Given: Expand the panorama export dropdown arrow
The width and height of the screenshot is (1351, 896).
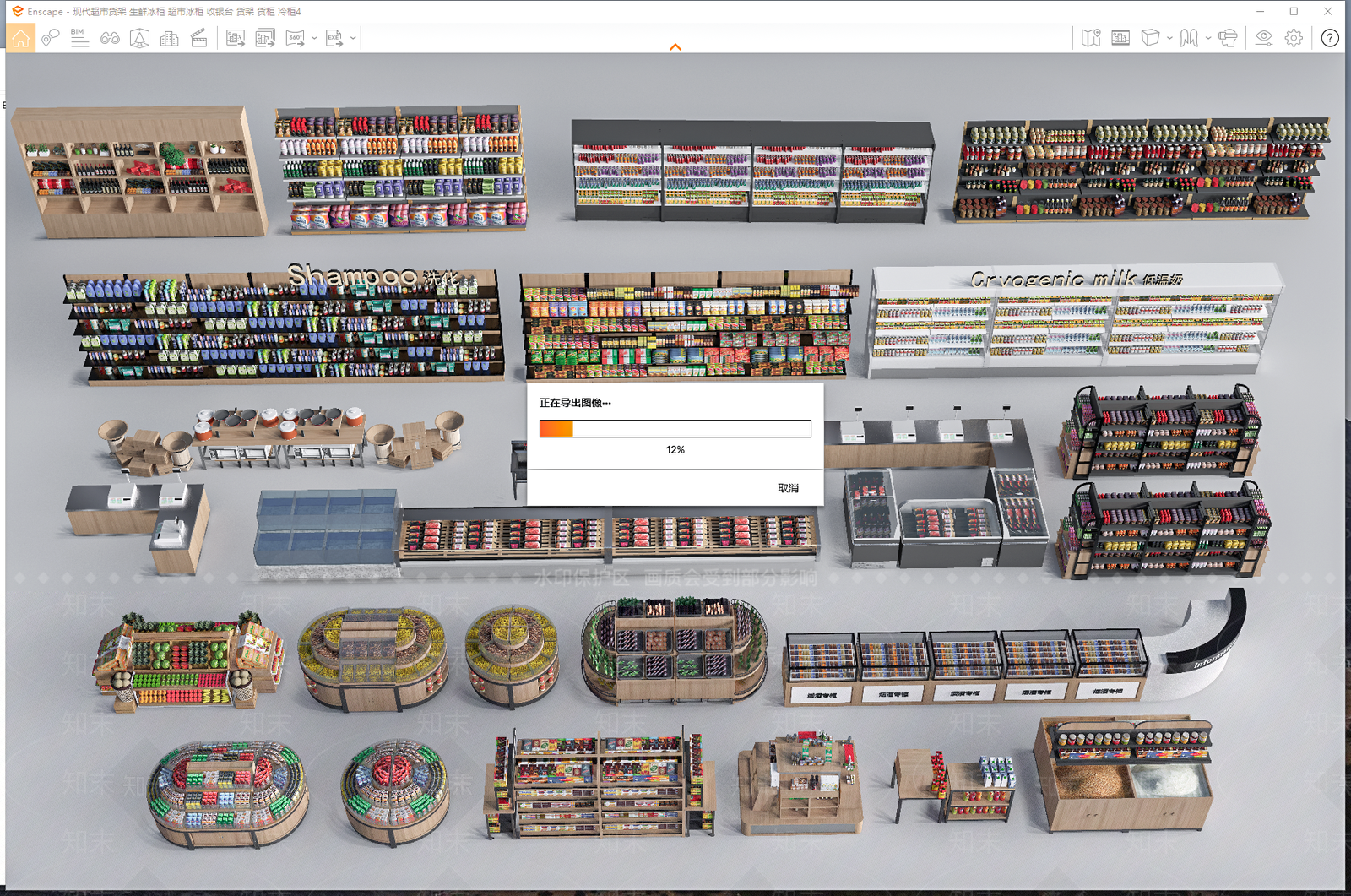Looking at the screenshot, I should (314, 38).
